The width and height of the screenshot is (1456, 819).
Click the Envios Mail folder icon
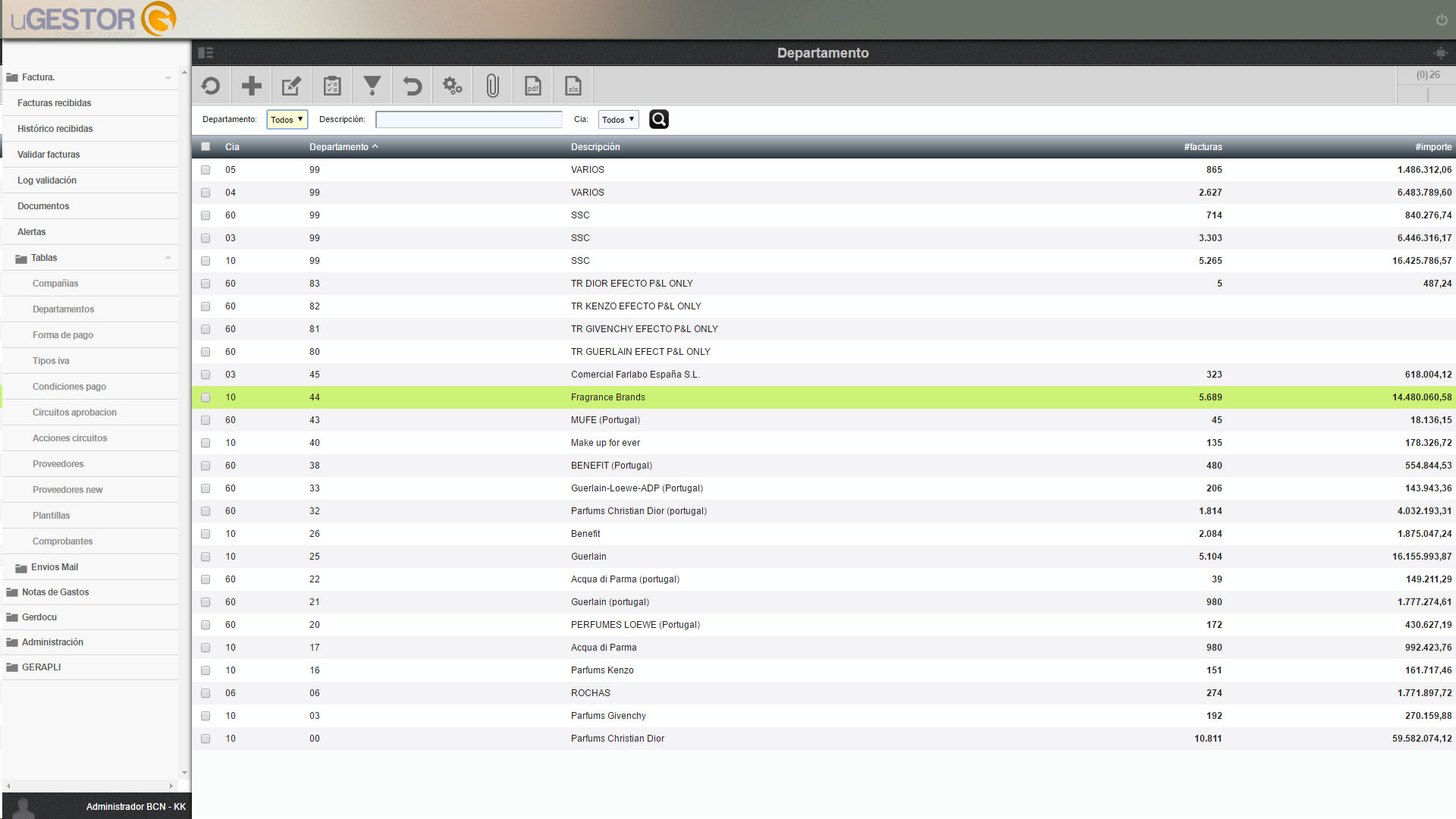pos(21,568)
